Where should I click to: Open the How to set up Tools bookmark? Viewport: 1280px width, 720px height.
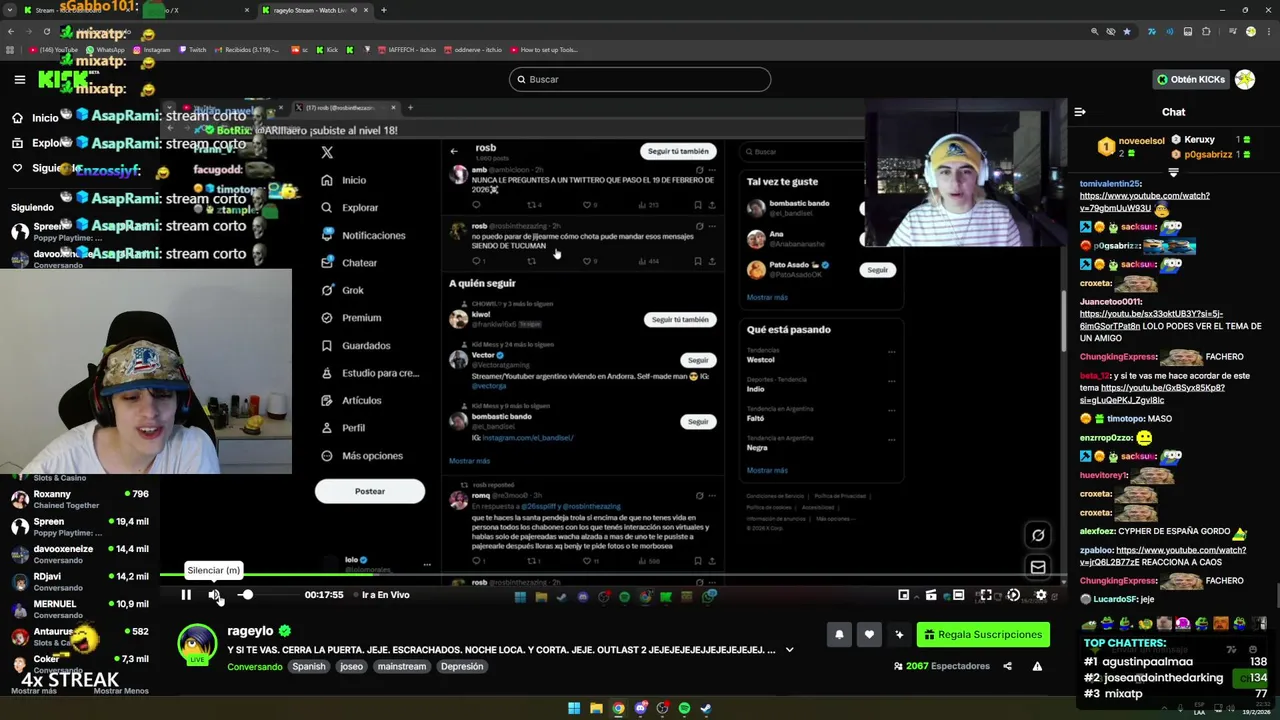pos(544,50)
